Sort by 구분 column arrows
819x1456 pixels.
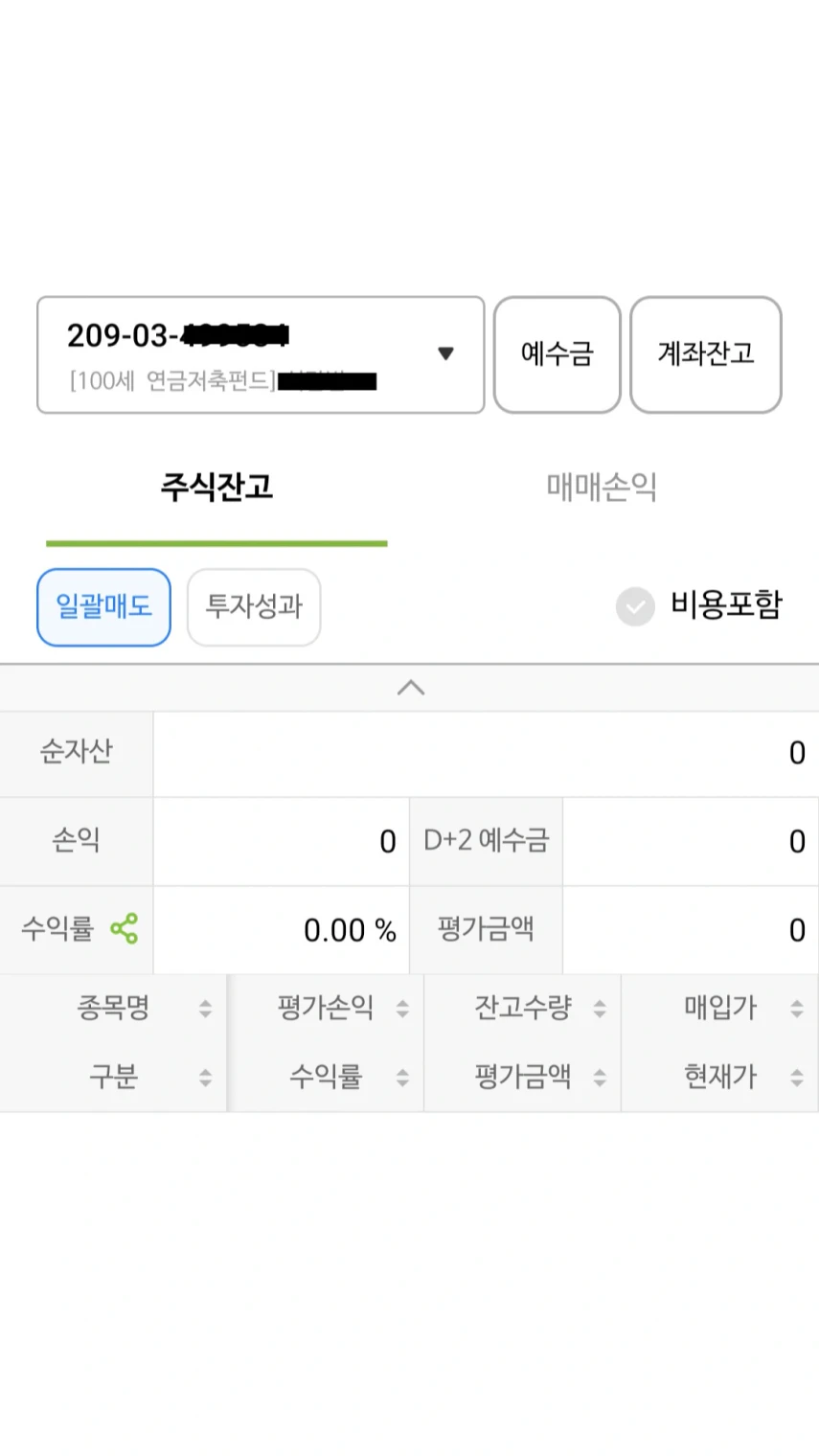click(x=205, y=1078)
